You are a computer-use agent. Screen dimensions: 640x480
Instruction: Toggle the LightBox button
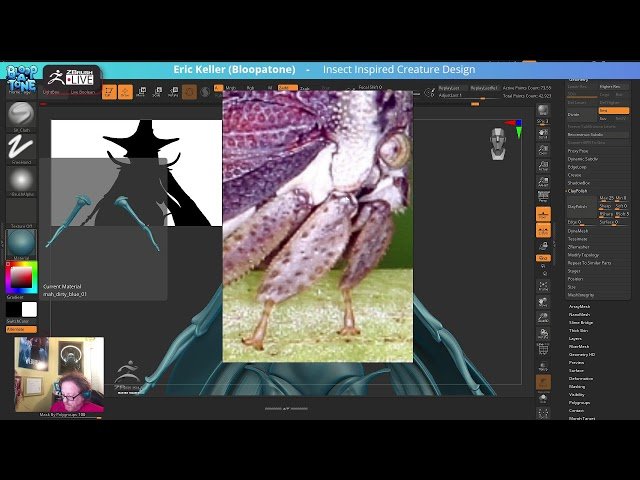[51, 92]
